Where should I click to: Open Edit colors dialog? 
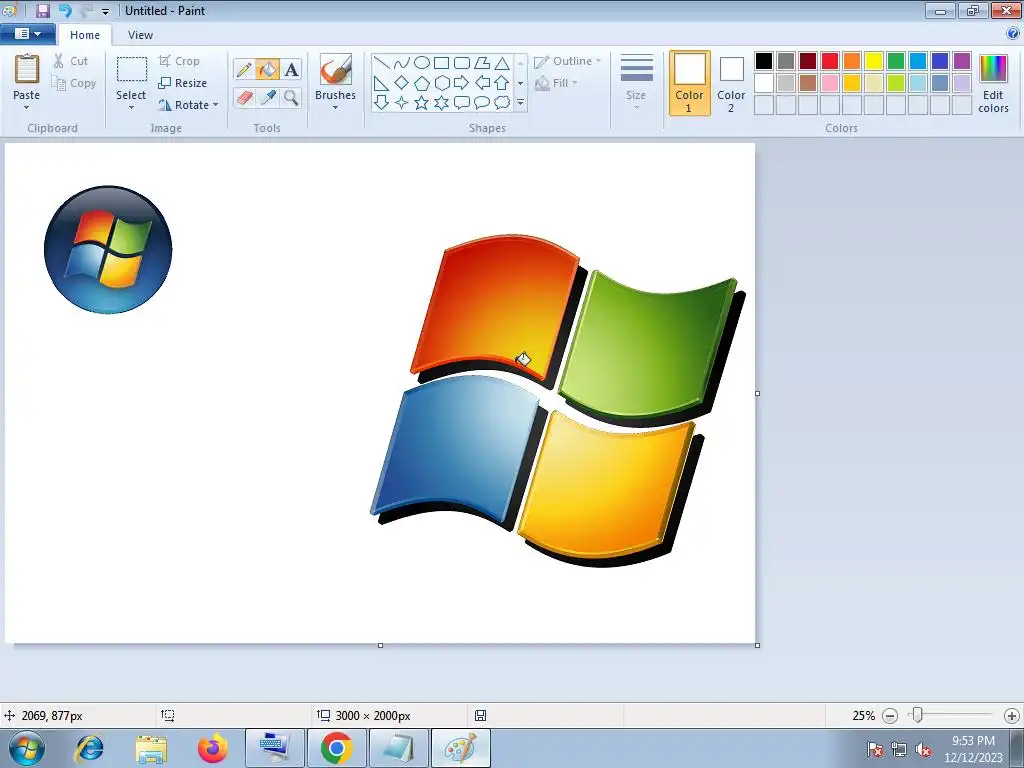pyautogui.click(x=993, y=83)
